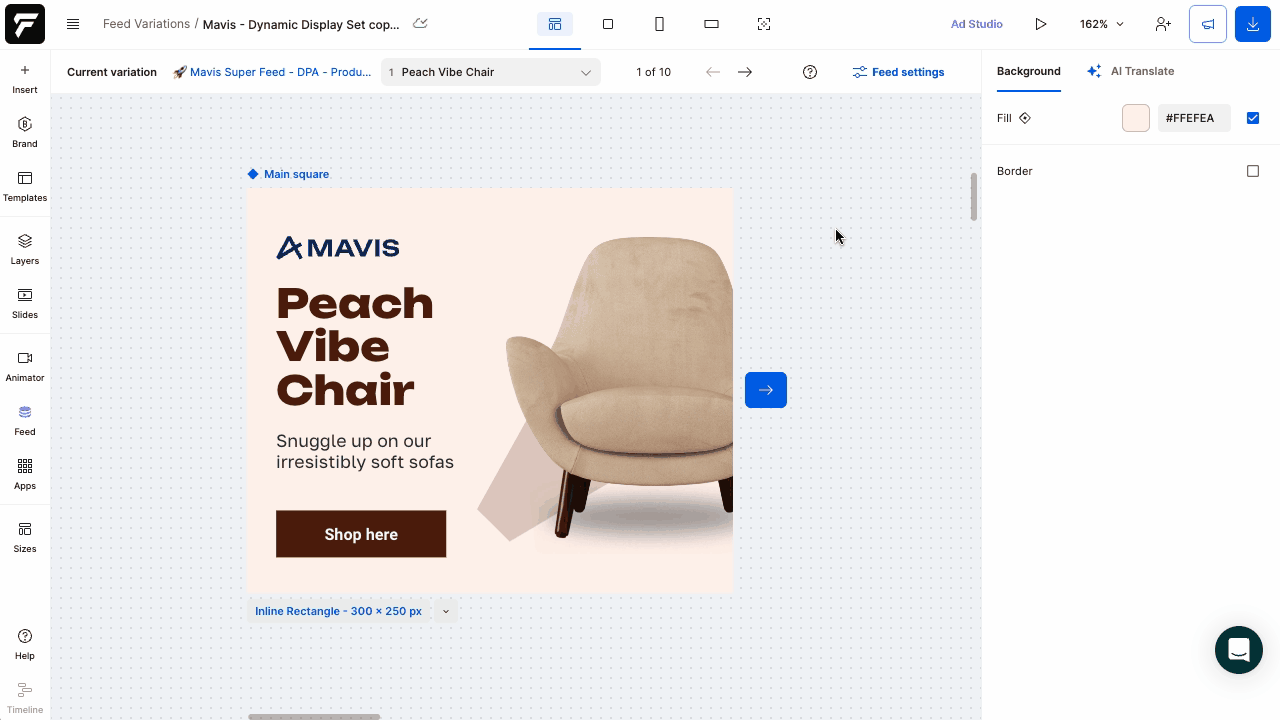Select the Snuggle up on our subtitle text

coord(365,451)
